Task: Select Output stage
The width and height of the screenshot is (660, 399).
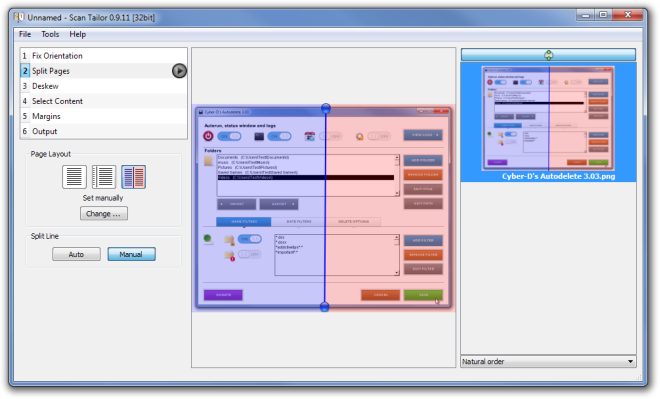Action: click(x=104, y=131)
